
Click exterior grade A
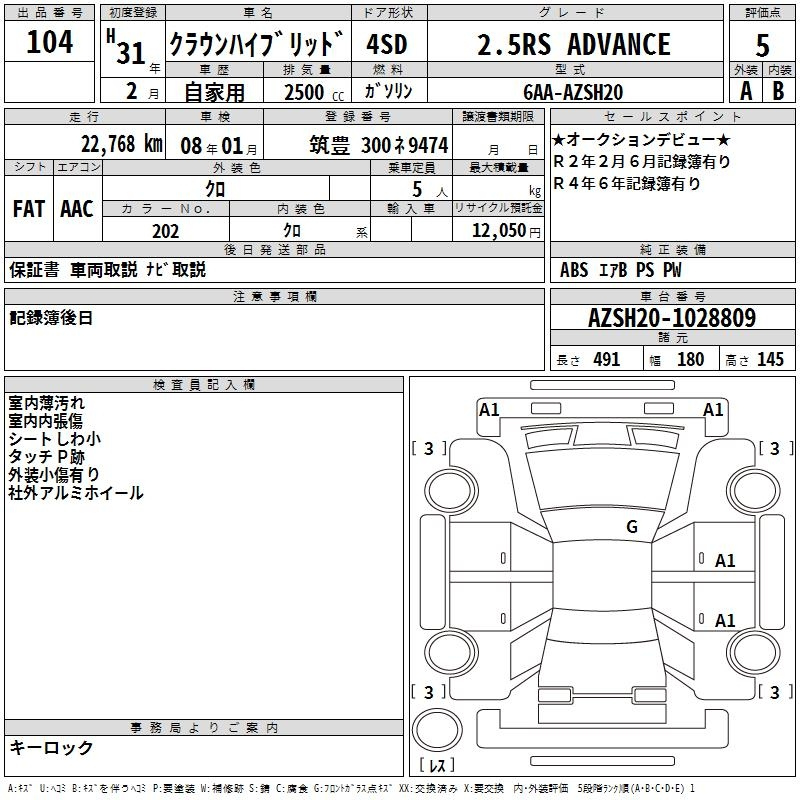tap(746, 91)
